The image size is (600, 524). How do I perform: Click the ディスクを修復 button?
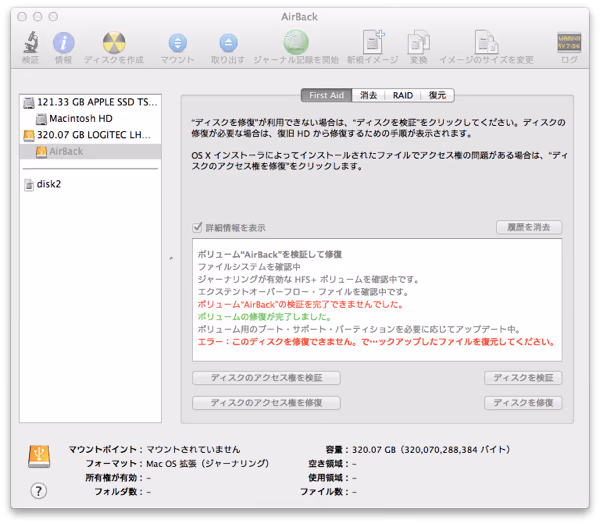(x=523, y=403)
